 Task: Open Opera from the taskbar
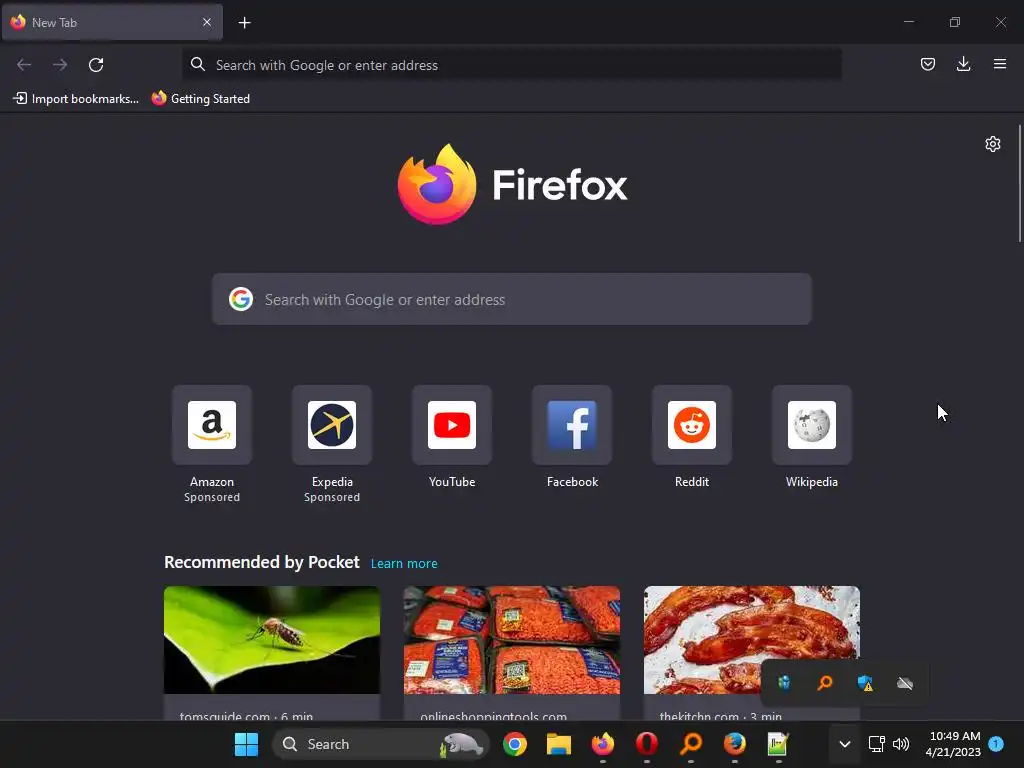[x=647, y=744]
